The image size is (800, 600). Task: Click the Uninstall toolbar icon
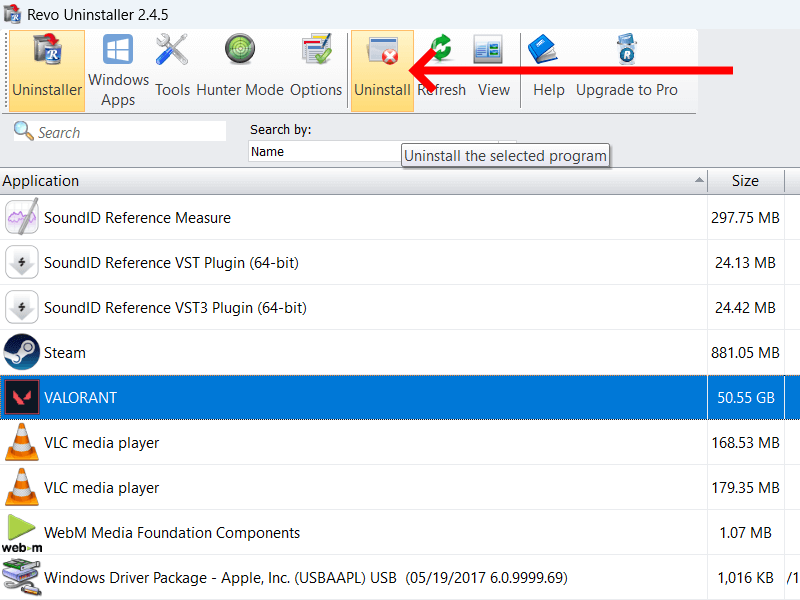382,48
